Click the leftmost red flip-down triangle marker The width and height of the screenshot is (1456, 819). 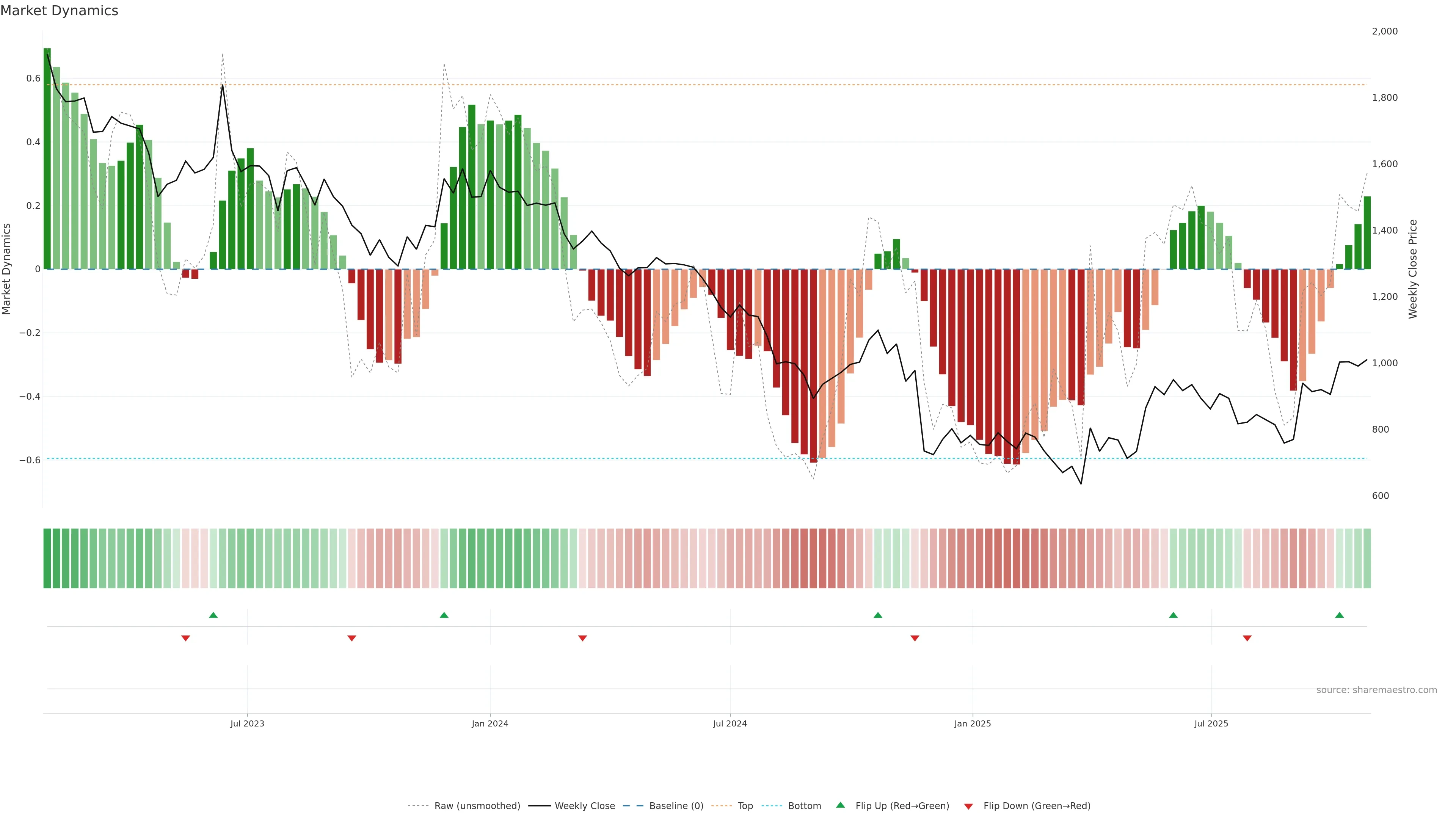coord(185,638)
